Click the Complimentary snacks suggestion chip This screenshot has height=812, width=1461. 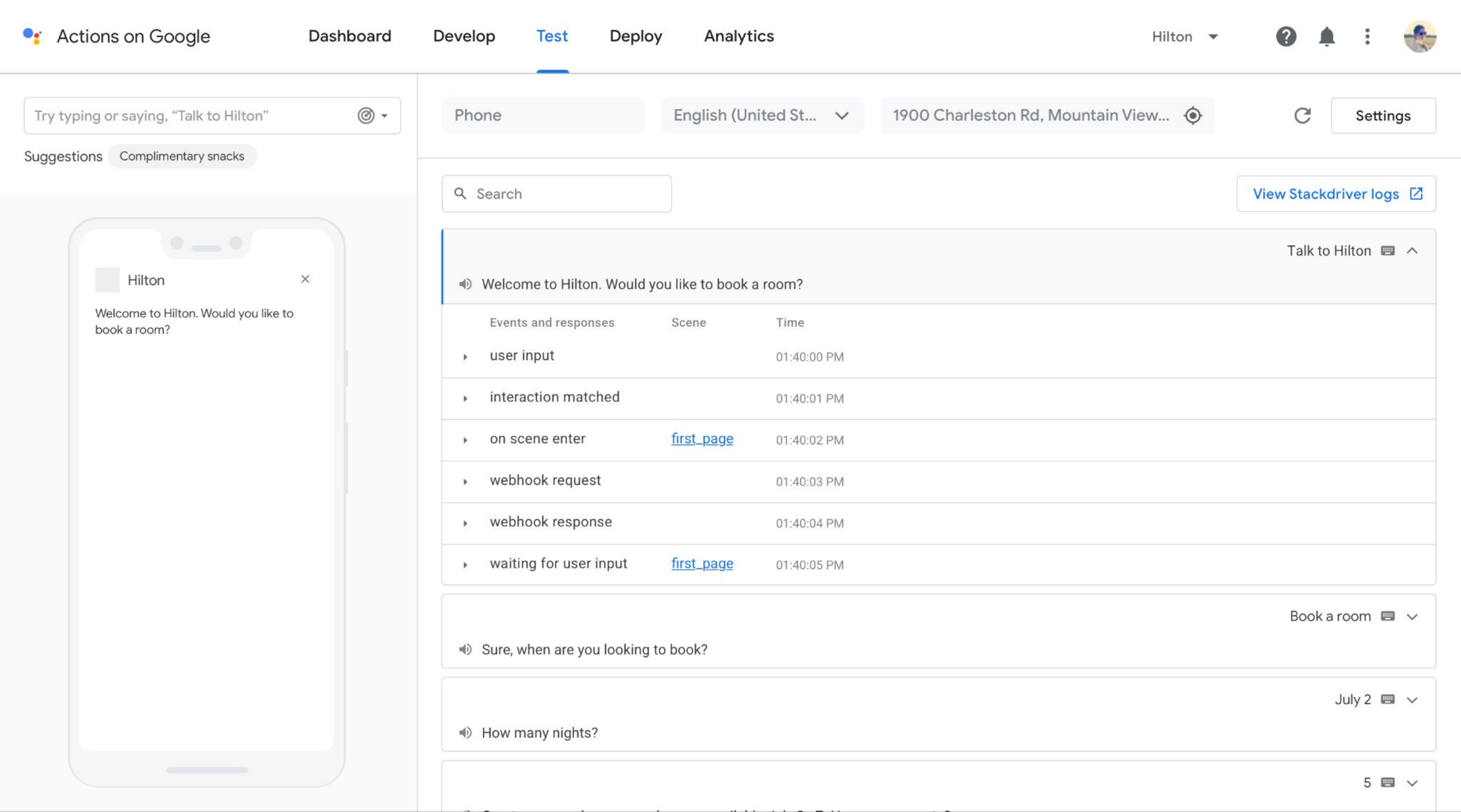click(182, 156)
